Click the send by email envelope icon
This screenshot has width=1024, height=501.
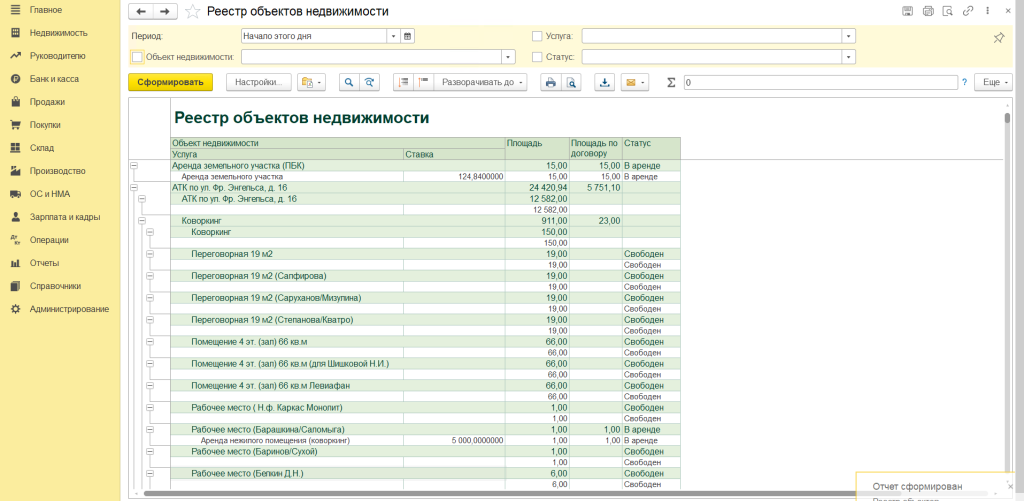click(630, 83)
